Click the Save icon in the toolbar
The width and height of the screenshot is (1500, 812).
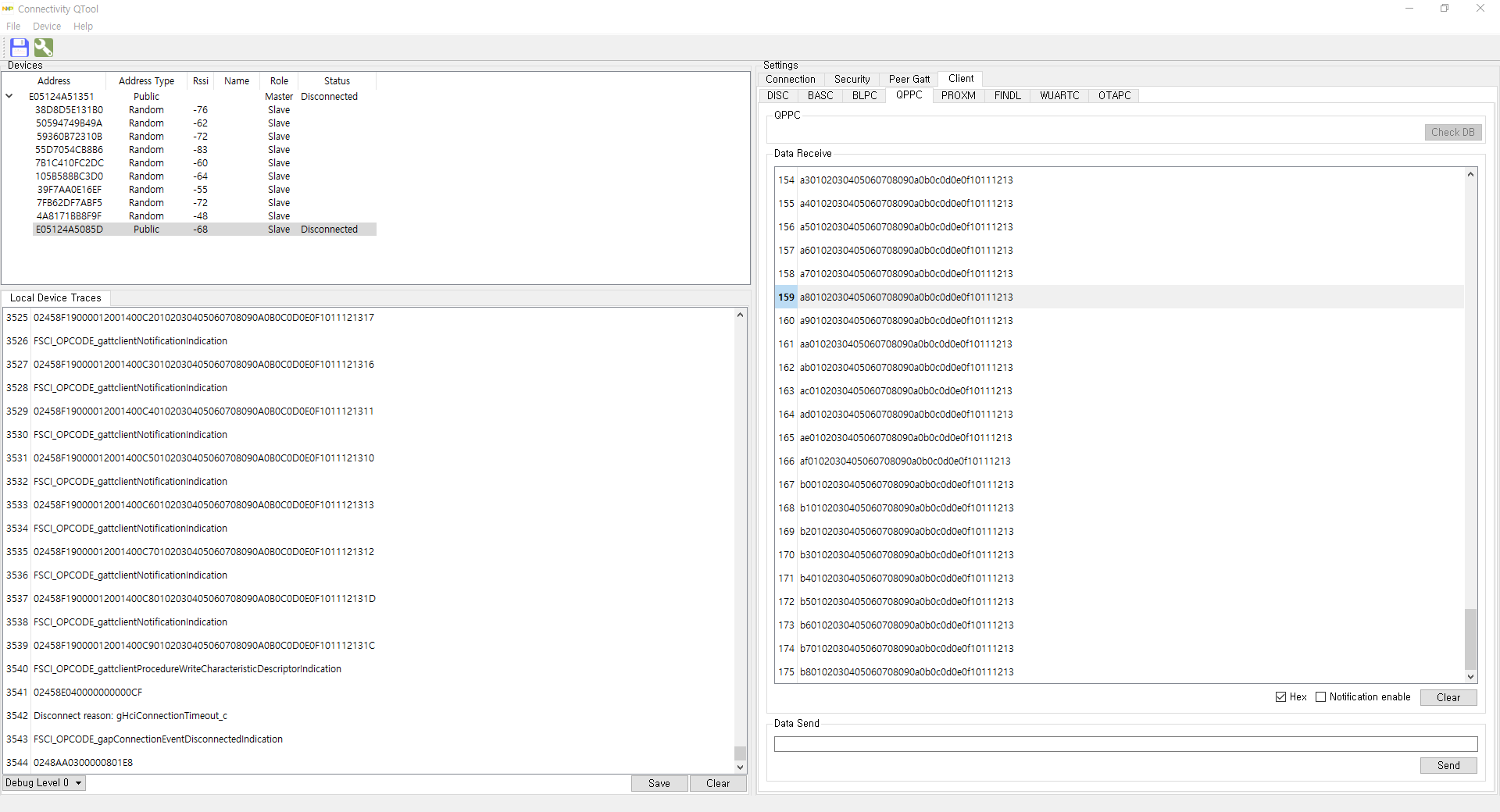[x=18, y=48]
